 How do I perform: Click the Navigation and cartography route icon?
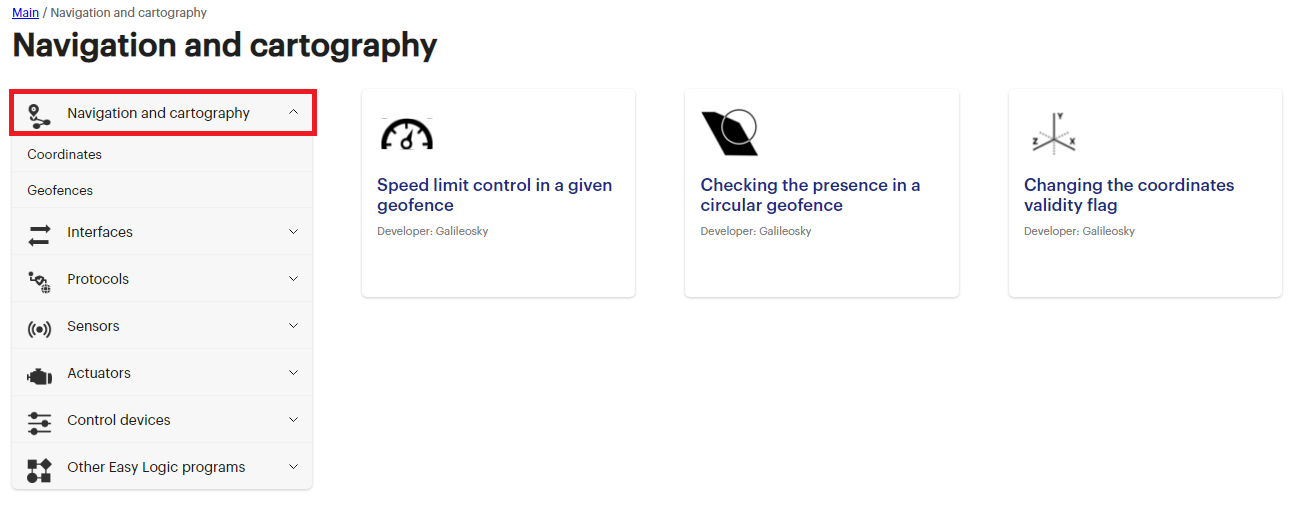[x=39, y=114]
